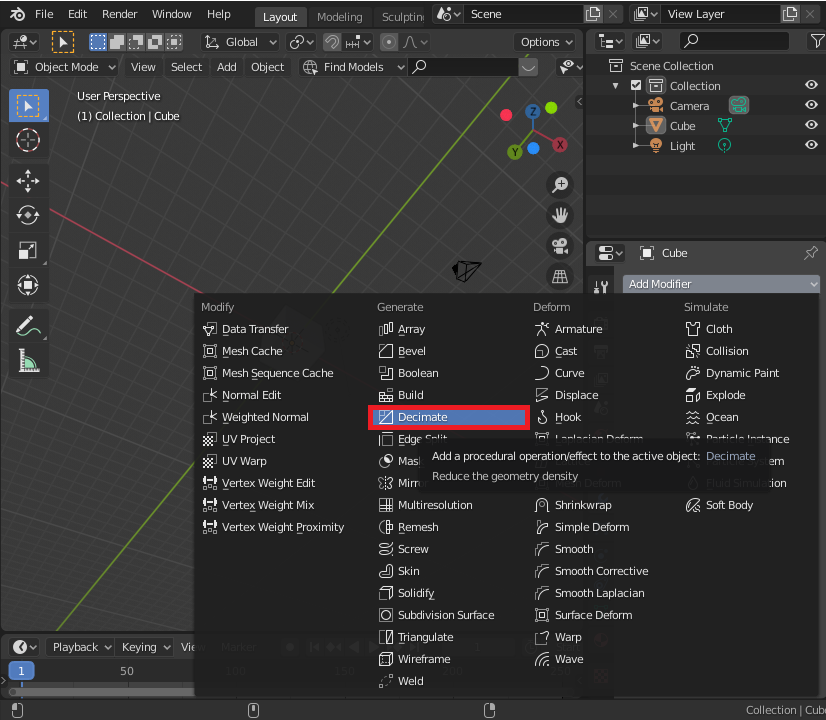
Task: Open the Add Modifier dropdown
Action: [x=720, y=284]
